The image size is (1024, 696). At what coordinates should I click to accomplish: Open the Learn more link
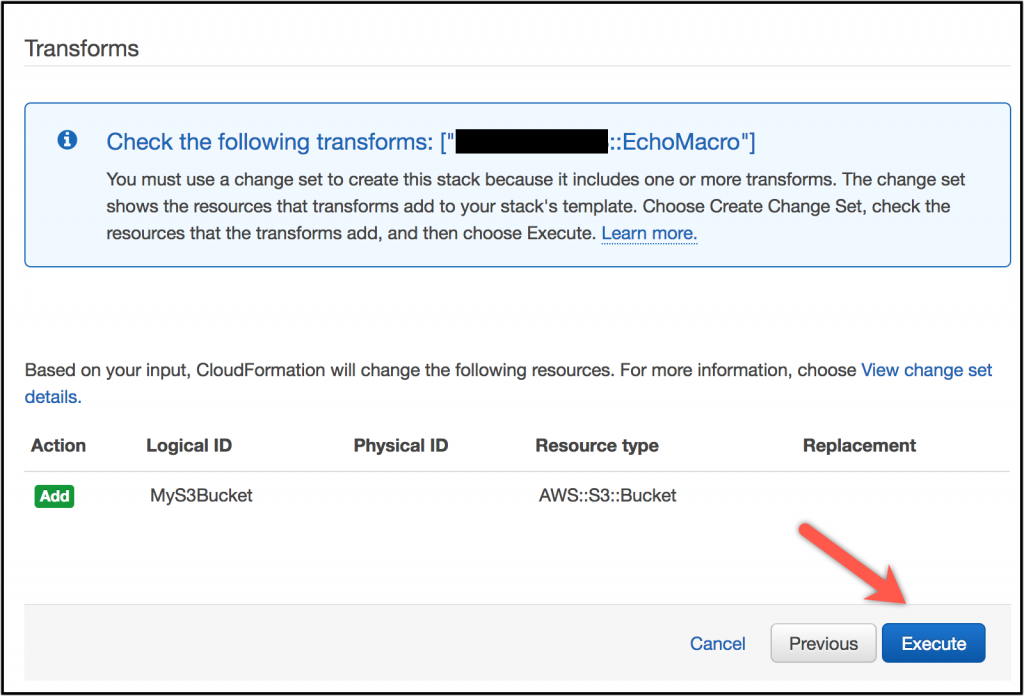coord(649,233)
